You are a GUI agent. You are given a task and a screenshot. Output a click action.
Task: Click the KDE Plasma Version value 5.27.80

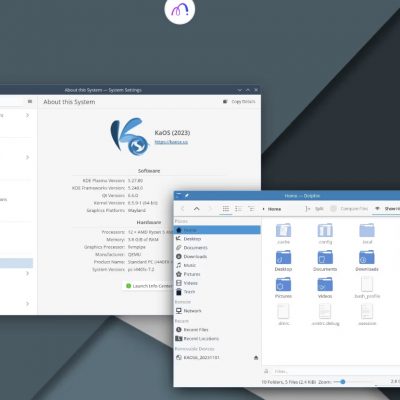click(135, 180)
